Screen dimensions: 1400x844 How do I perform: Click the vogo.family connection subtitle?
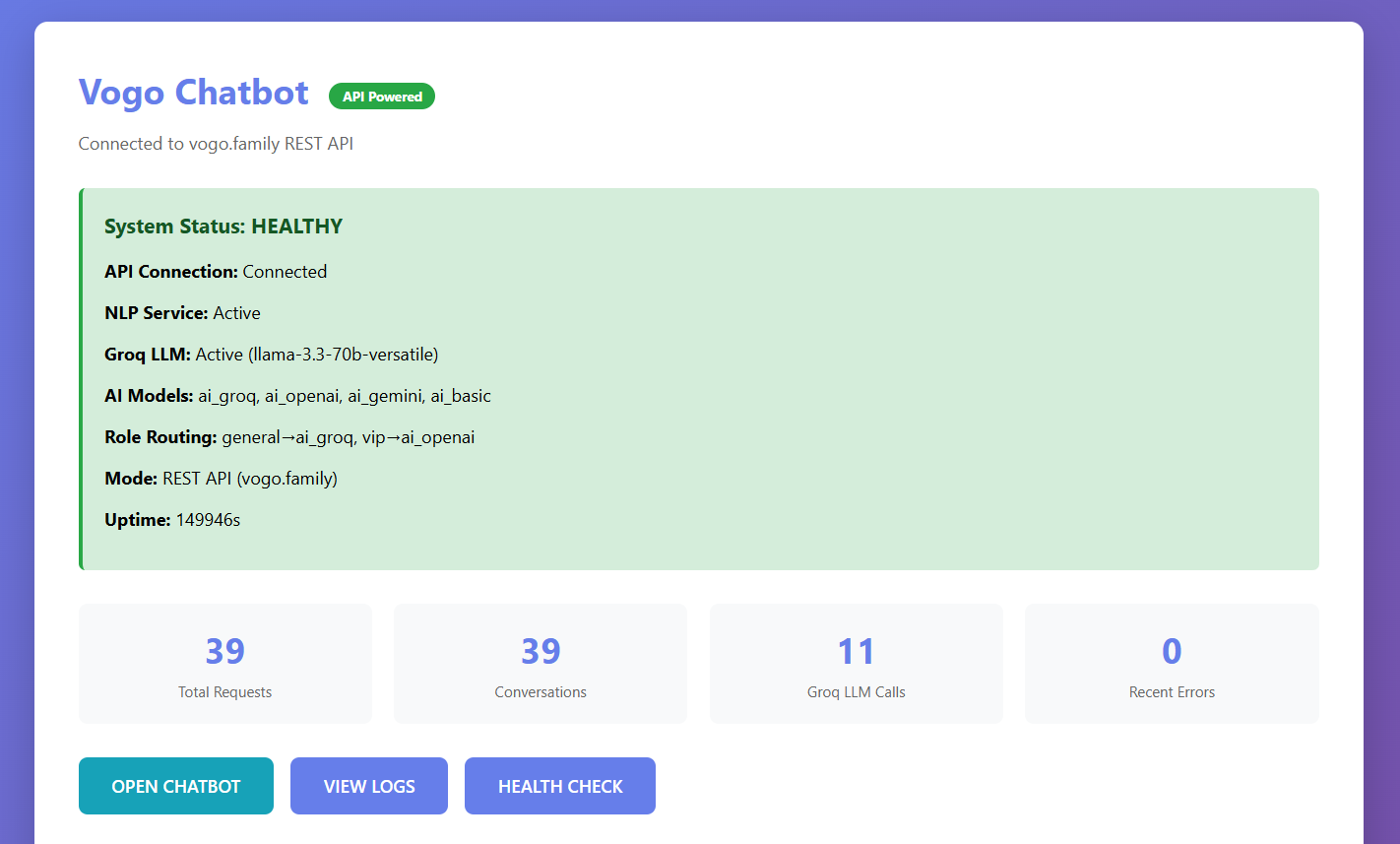(216, 143)
